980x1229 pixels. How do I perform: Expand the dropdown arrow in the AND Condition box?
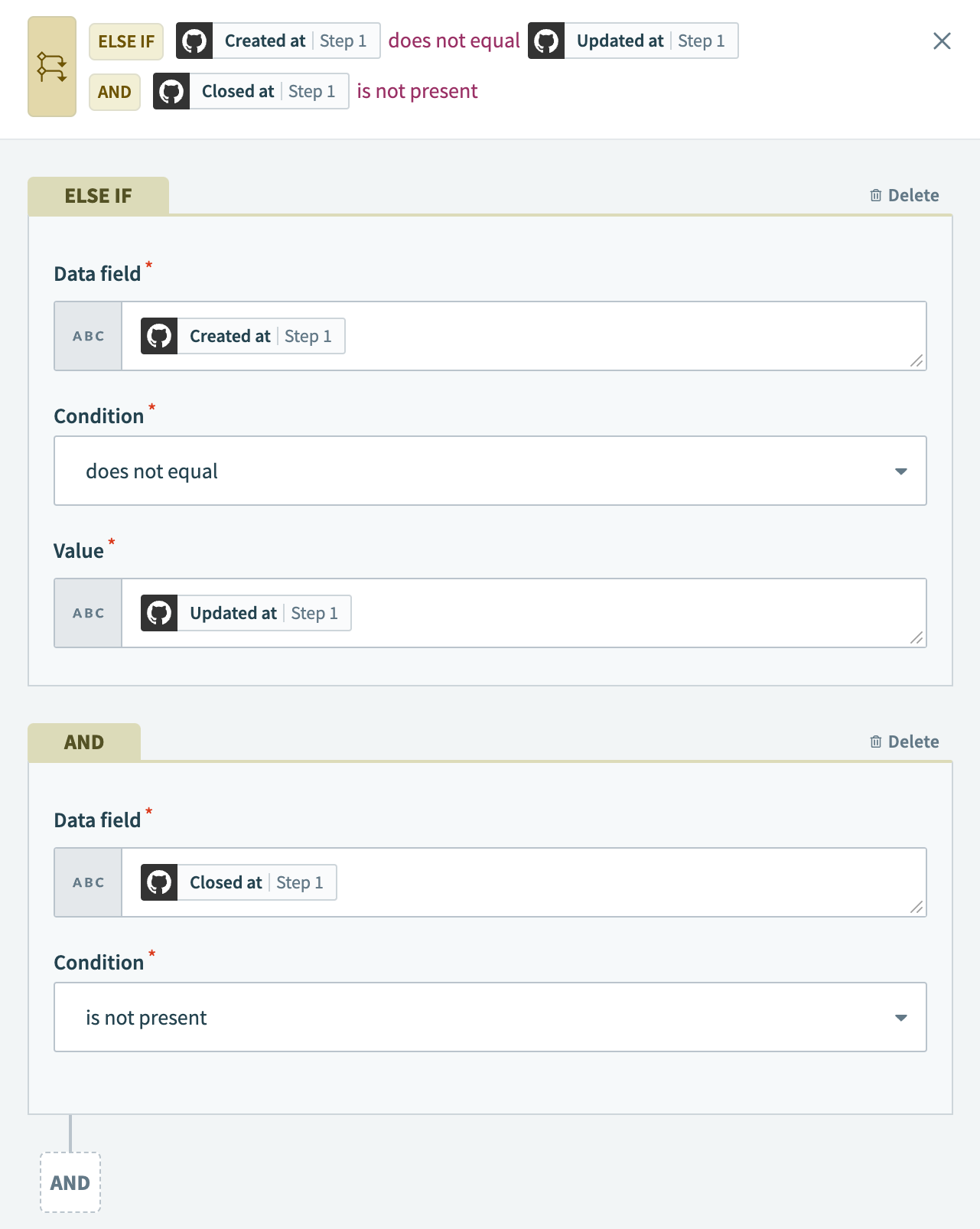coord(902,1017)
